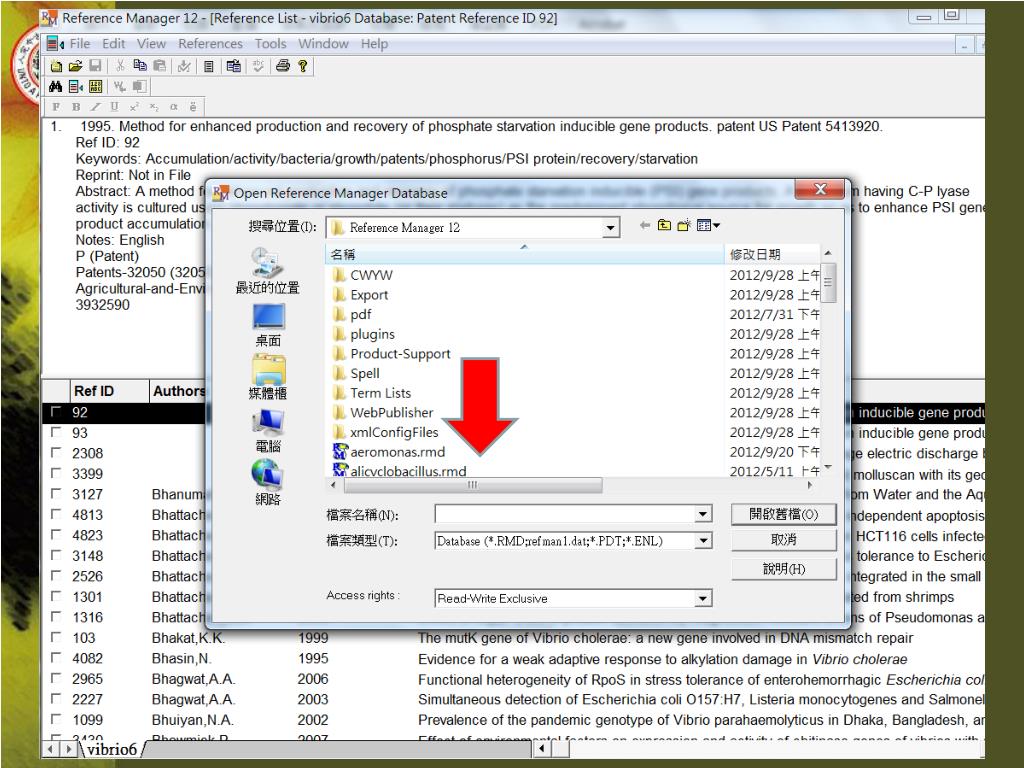Image resolution: width=1024 pixels, height=768 pixels.
Task: Go to 最近的位置 recent places
Action: [268, 271]
